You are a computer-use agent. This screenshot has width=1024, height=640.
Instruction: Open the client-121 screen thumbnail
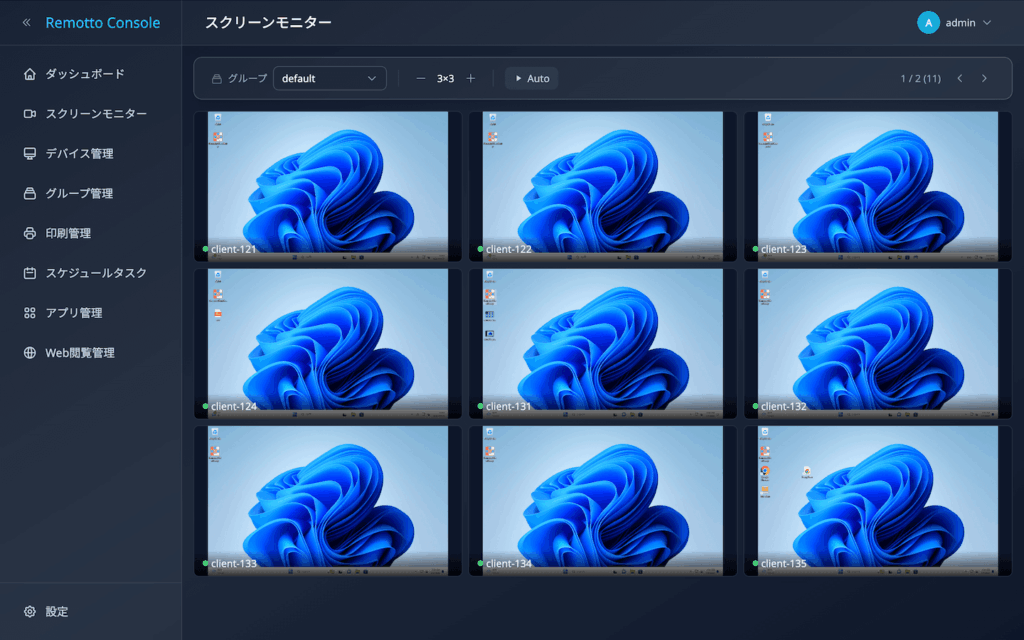328,187
